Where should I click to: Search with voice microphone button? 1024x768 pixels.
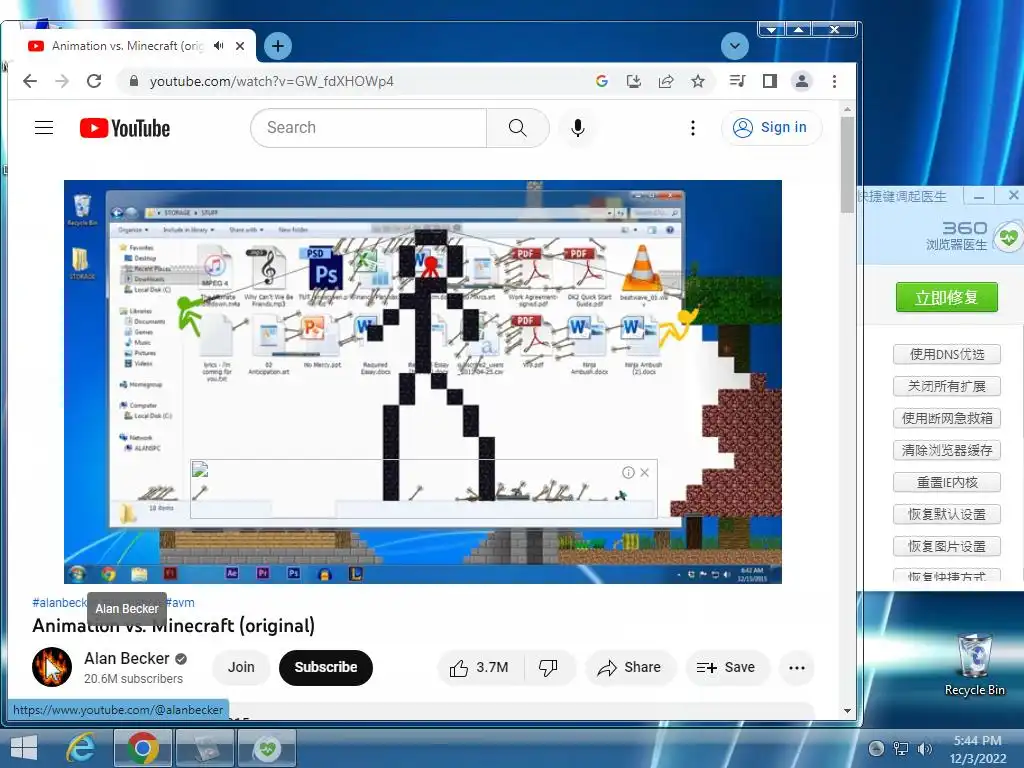577,127
